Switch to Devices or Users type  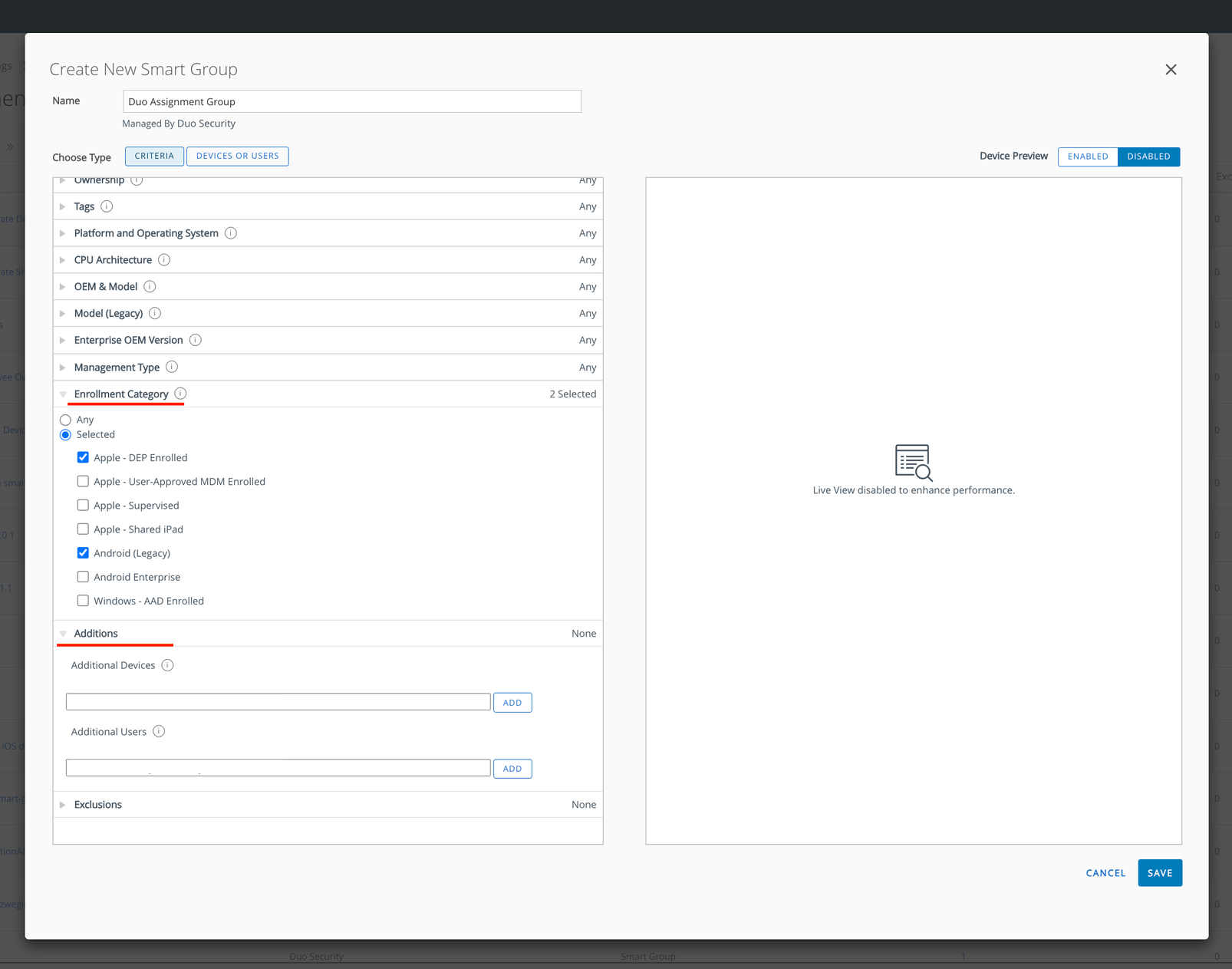(237, 157)
